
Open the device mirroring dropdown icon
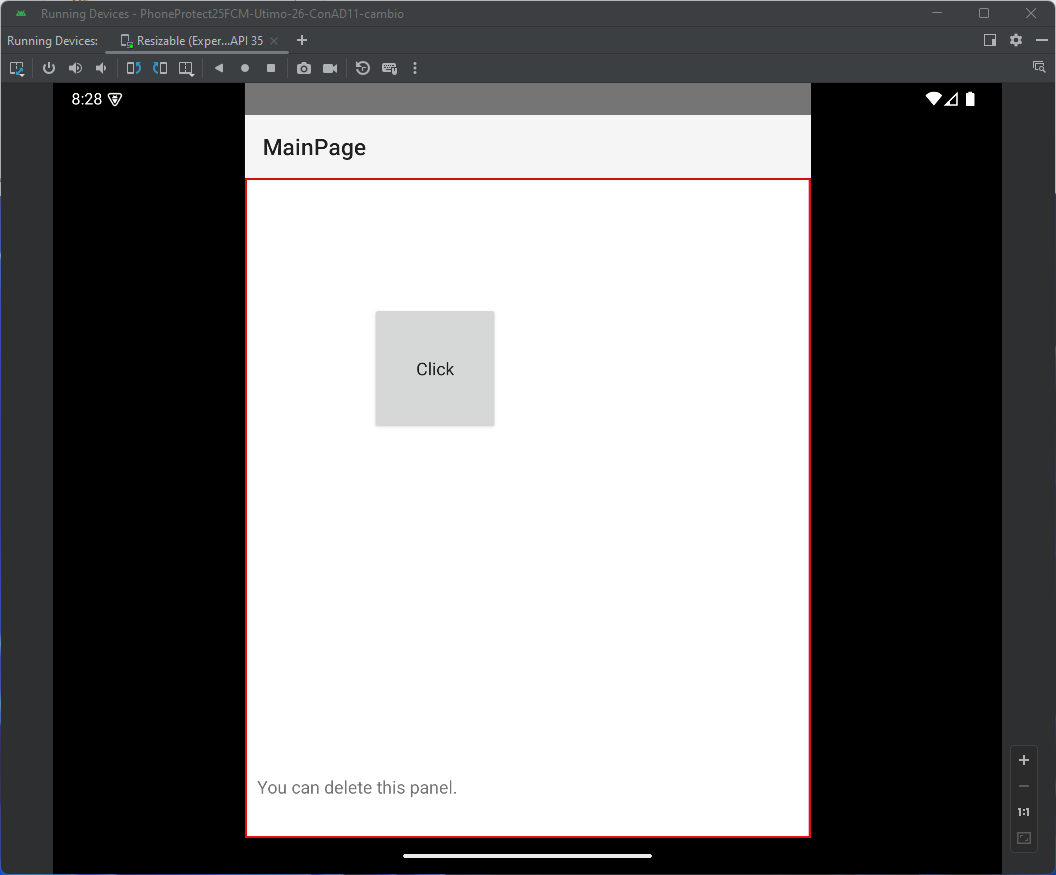pos(17,68)
